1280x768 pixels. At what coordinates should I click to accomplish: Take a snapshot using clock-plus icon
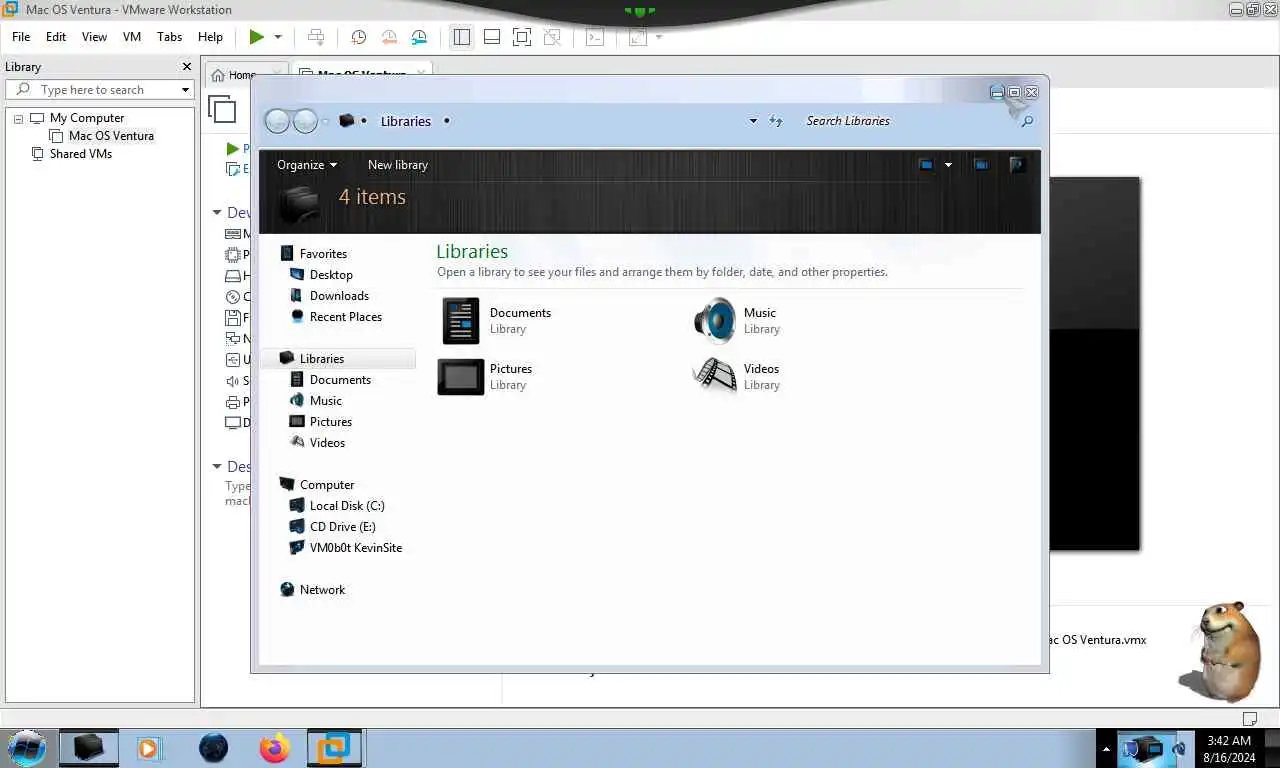pos(358,37)
